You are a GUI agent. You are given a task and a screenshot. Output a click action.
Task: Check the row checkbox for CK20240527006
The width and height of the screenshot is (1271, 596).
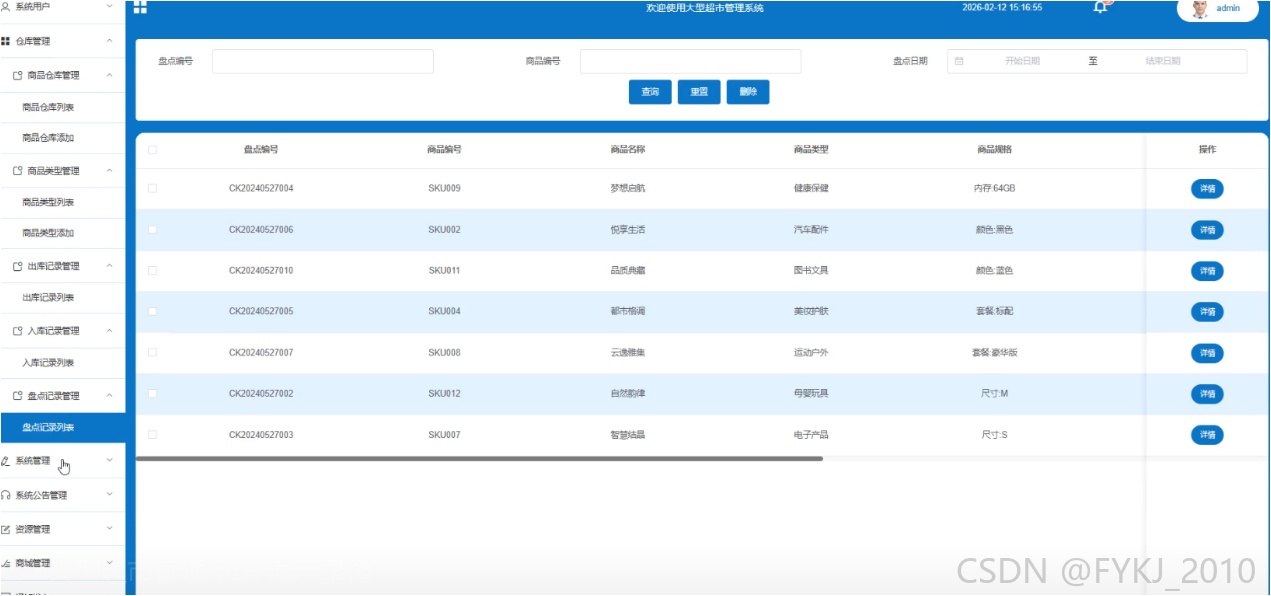[152, 230]
